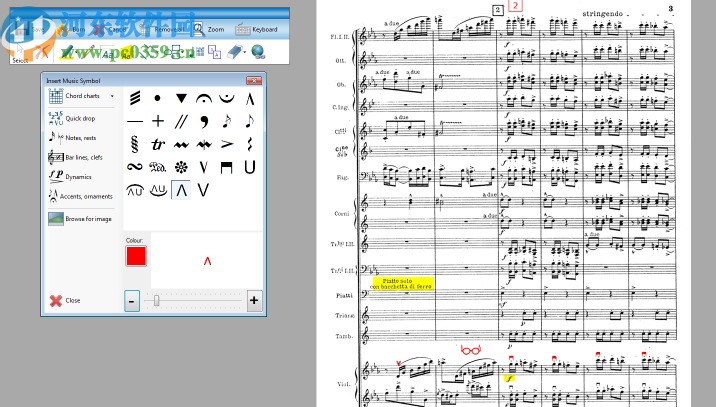Click the yellow highlighted Piatto solo text
This screenshot has height=407, width=716.
tap(403, 283)
